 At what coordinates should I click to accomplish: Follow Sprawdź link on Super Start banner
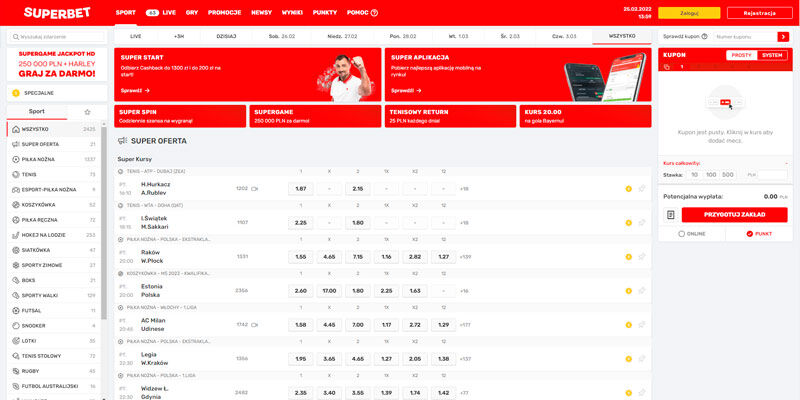pos(135,90)
